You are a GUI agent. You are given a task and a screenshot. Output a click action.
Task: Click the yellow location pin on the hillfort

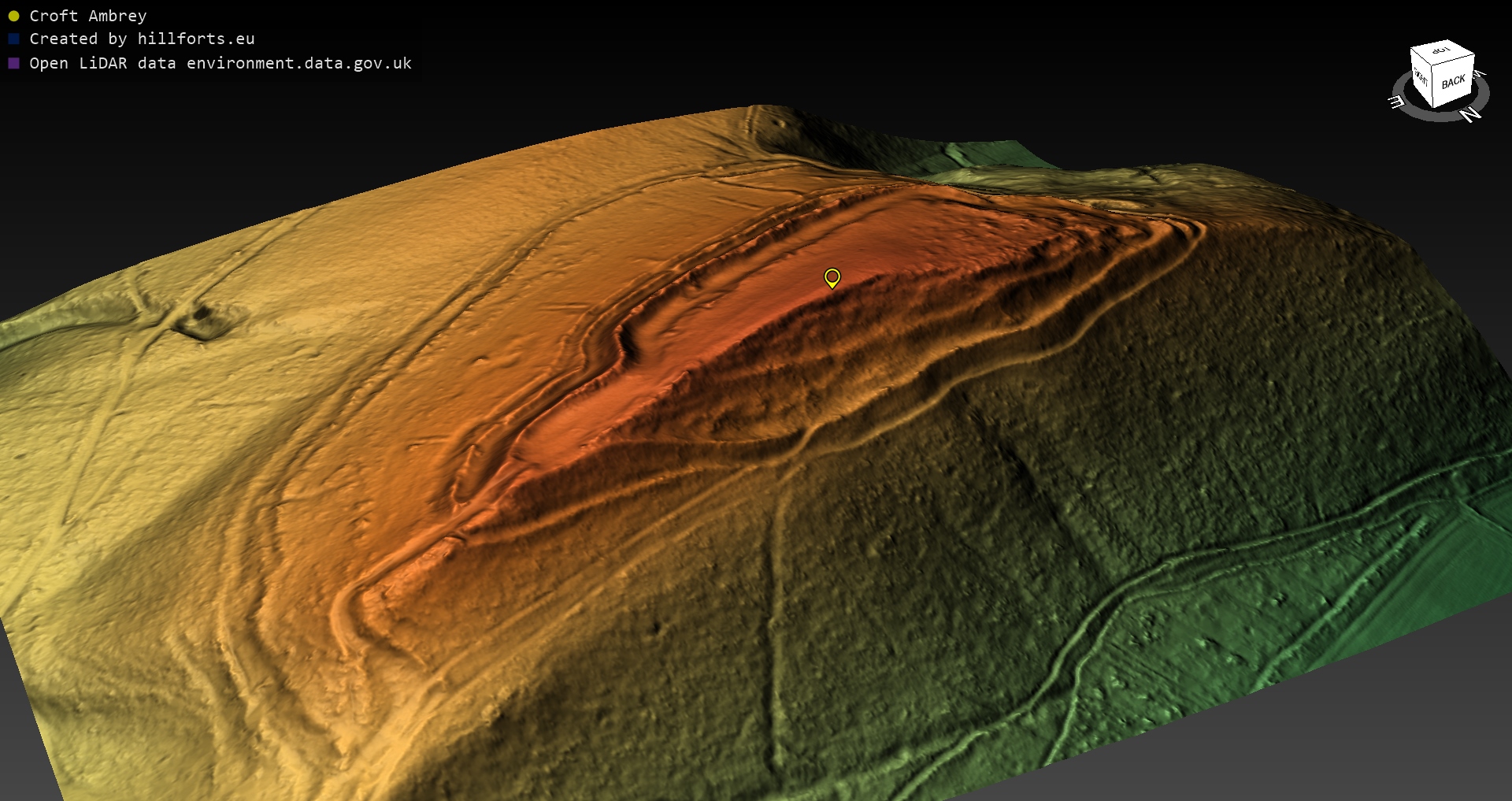832,277
